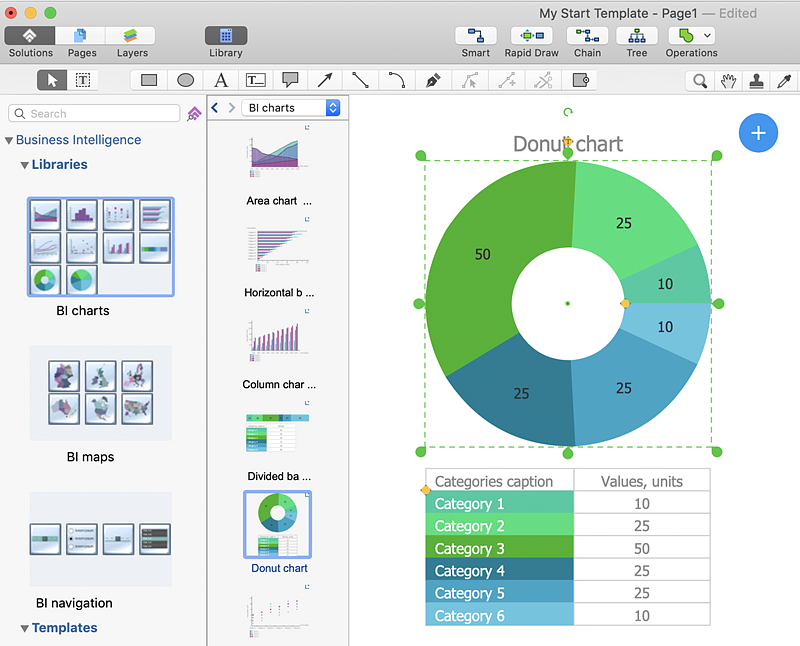The height and width of the screenshot is (646, 800).
Task: Select the Smart connector mode
Action: pos(476,36)
